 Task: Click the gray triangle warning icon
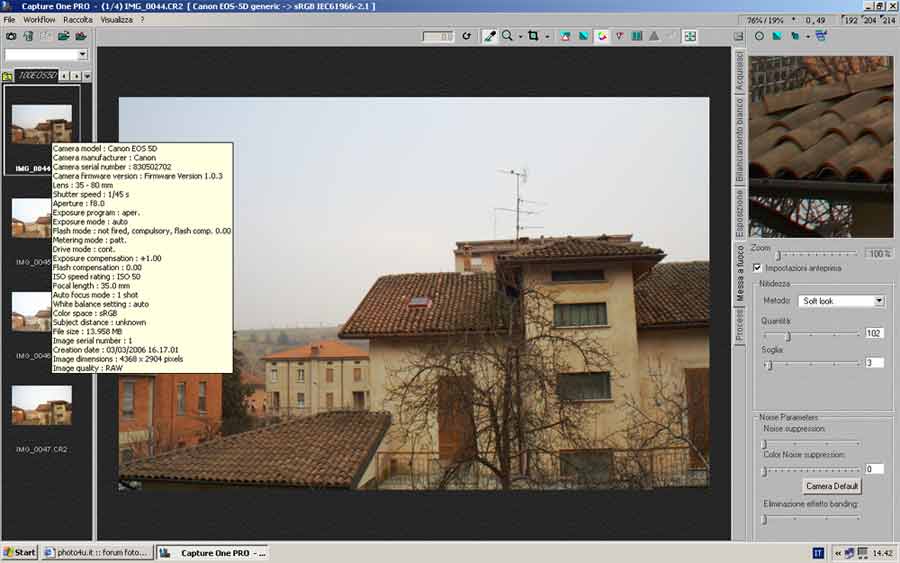654,36
